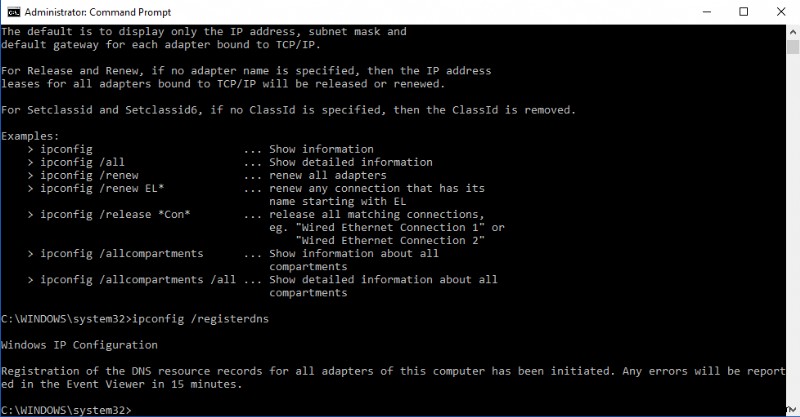The width and height of the screenshot is (800, 417).
Task: Open the Command Prompt system menu icon
Action: point(12,12)
